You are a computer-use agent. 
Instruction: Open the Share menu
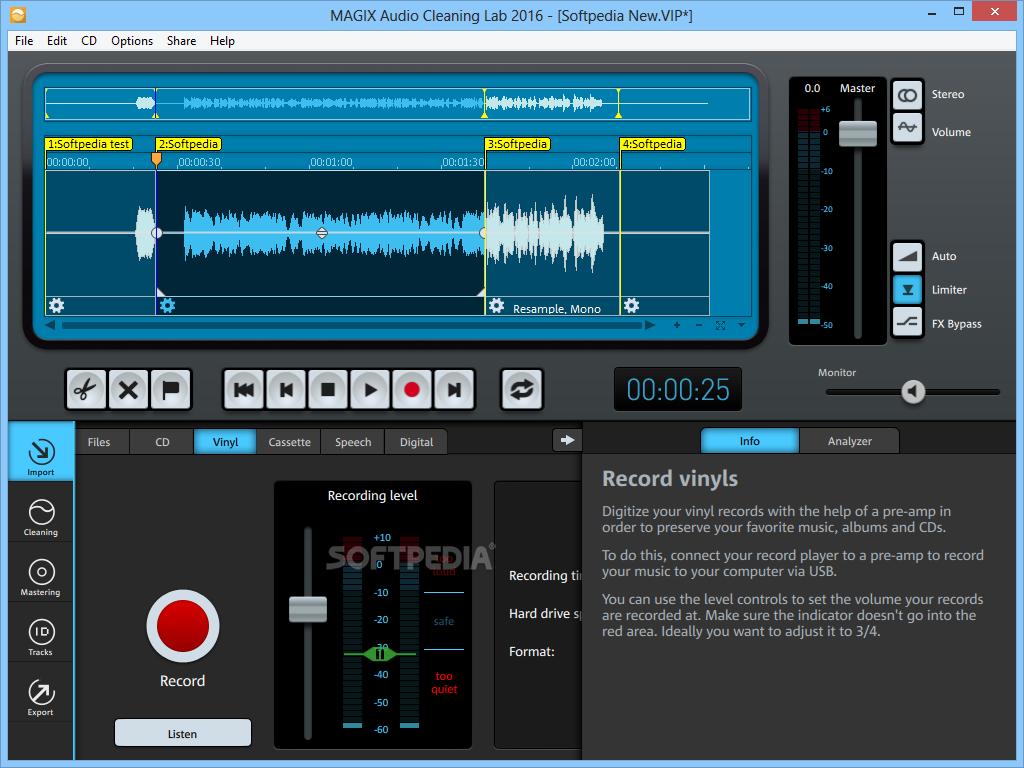click(182, 40)
